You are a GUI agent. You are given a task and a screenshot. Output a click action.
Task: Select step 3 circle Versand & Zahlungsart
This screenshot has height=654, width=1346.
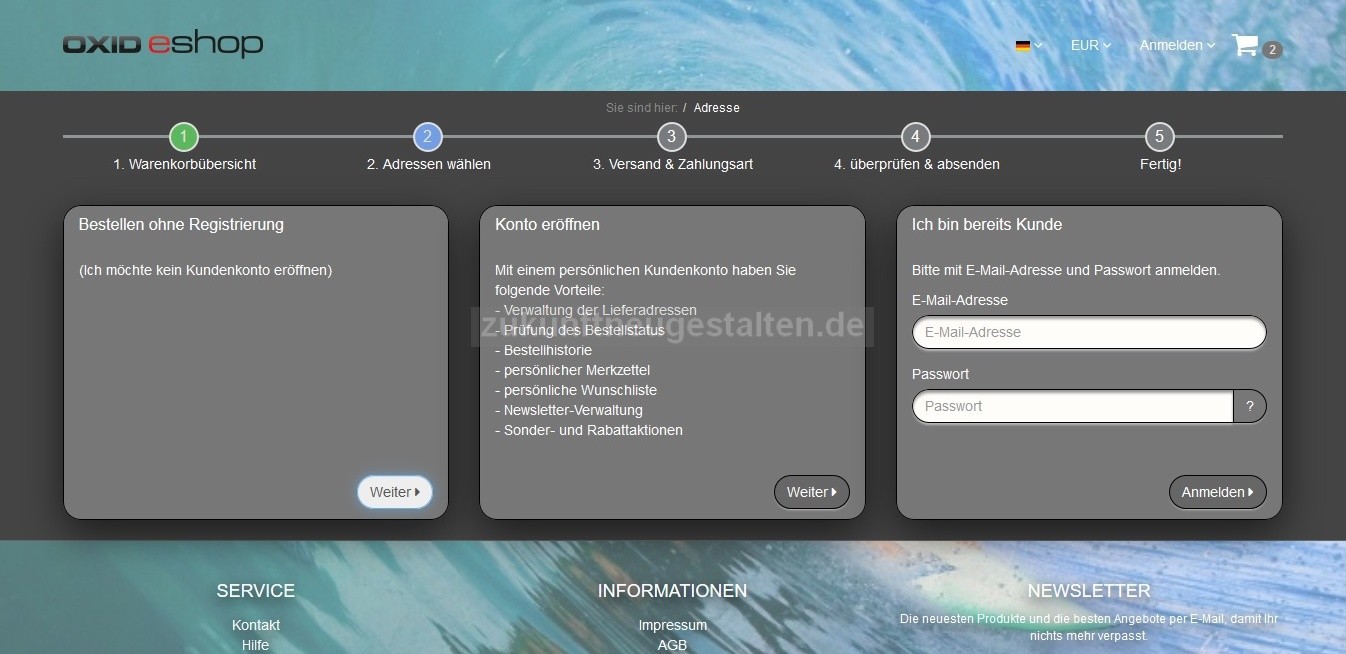[x=672, y=137]
